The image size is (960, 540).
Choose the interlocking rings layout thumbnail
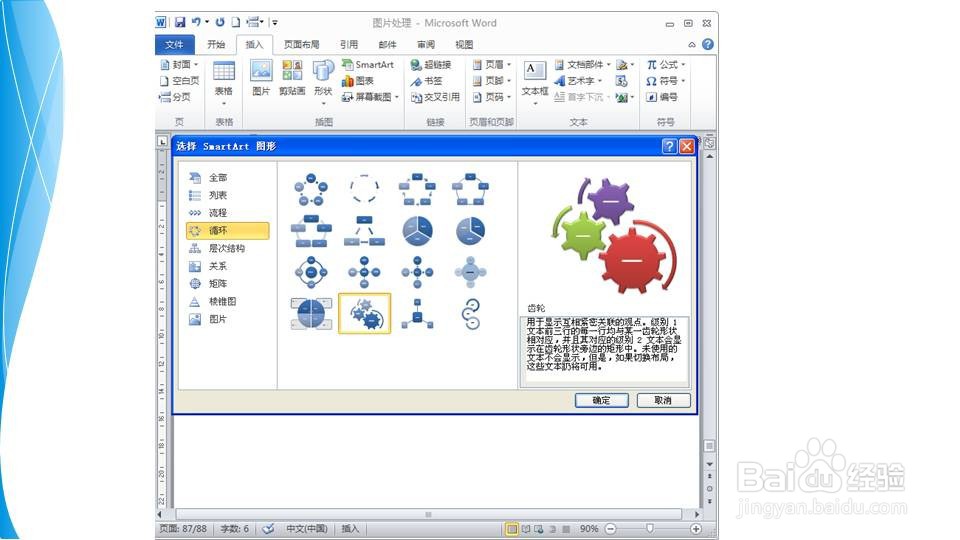[471, 314]
